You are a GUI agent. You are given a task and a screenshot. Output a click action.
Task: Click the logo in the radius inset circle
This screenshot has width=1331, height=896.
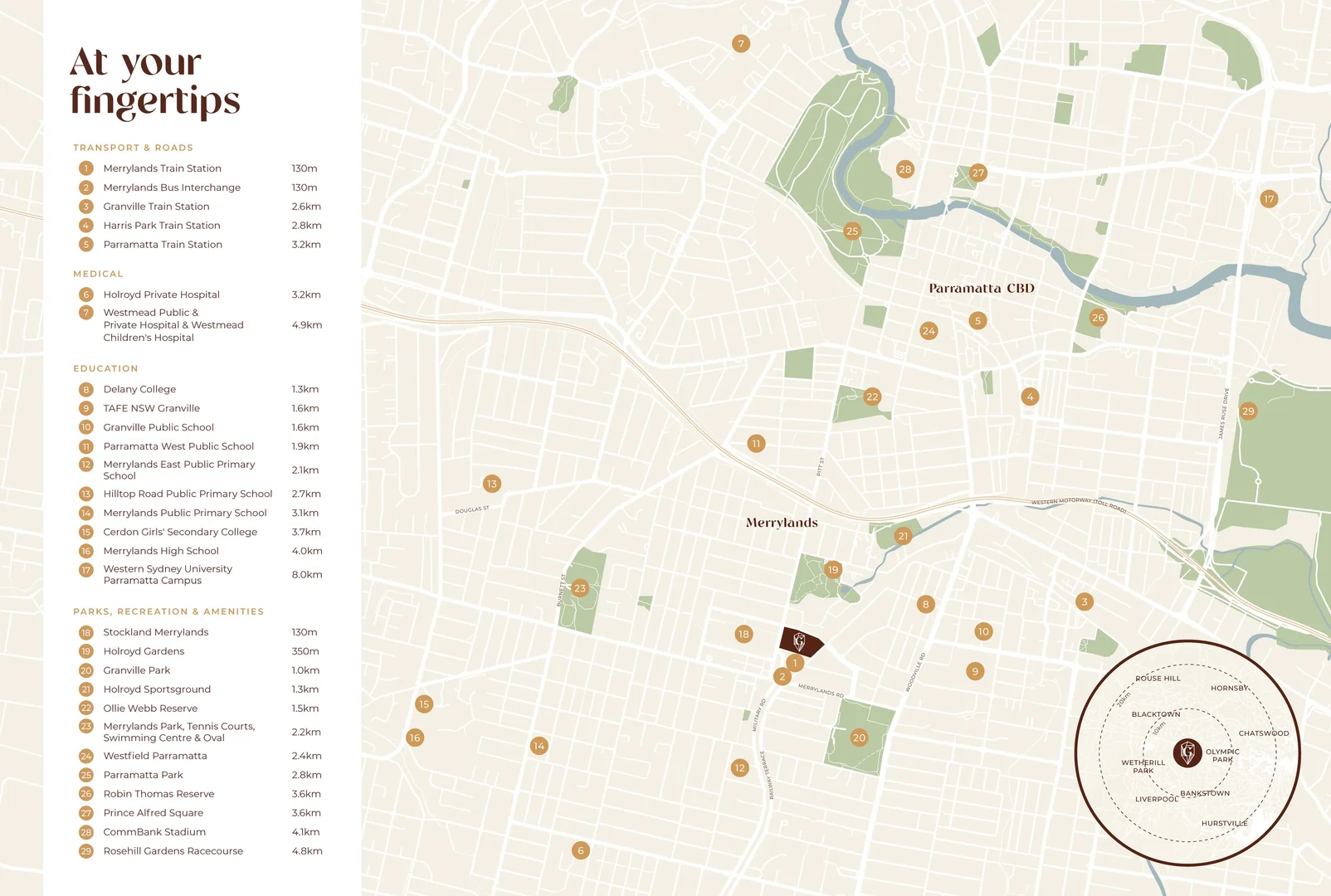(x=1187, y=753)
